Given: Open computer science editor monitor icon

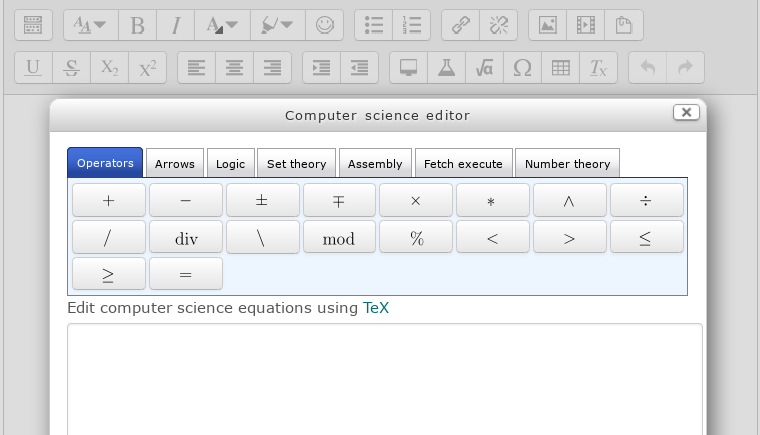Looking at the screenshot, I should pyautogui.click(x=409, y=67).
